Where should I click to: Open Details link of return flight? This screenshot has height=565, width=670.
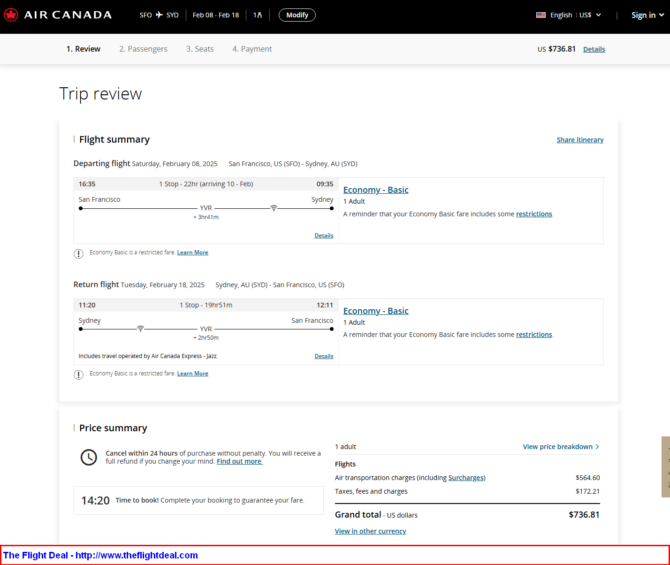pyautogui.click(x=324, y=356)
